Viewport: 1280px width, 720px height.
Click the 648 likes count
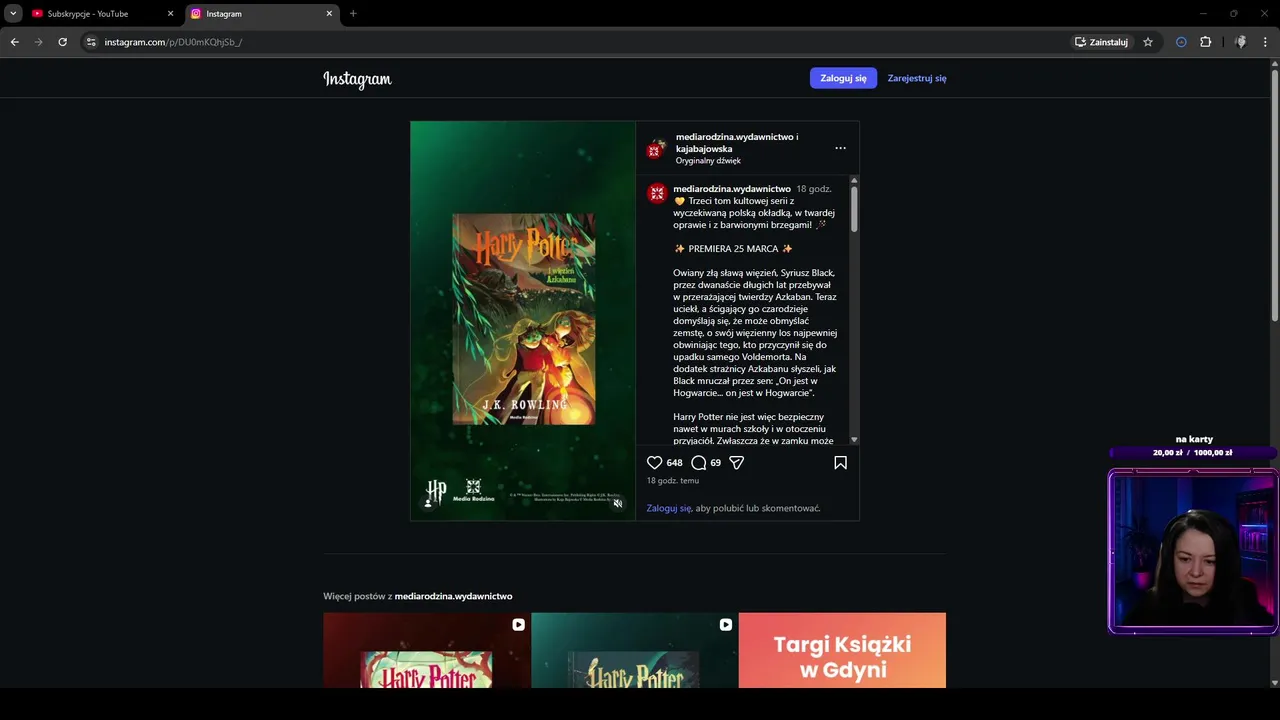click(x=674, y=463)
